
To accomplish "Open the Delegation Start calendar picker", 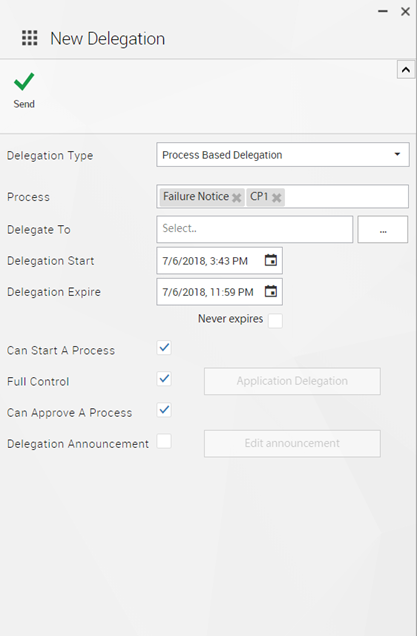I will click(271, 260).
